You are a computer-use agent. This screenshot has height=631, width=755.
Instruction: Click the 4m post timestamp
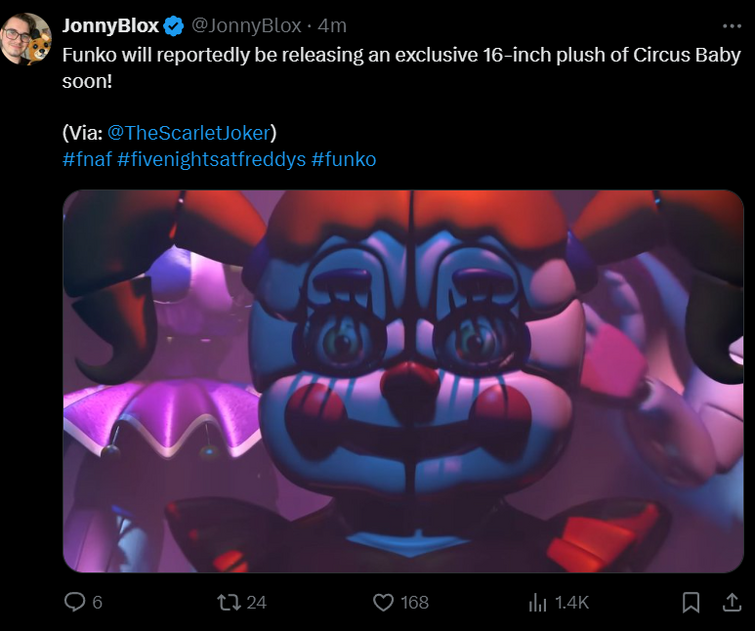pos(332,25)
